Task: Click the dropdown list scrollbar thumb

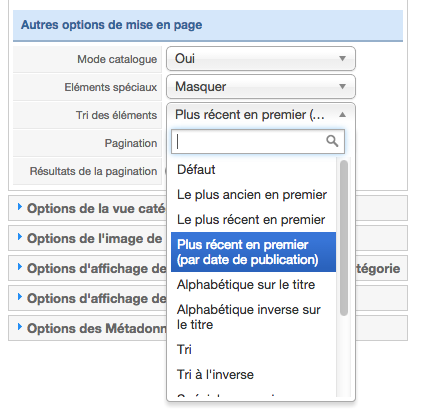Action: [x=344, y=238]
